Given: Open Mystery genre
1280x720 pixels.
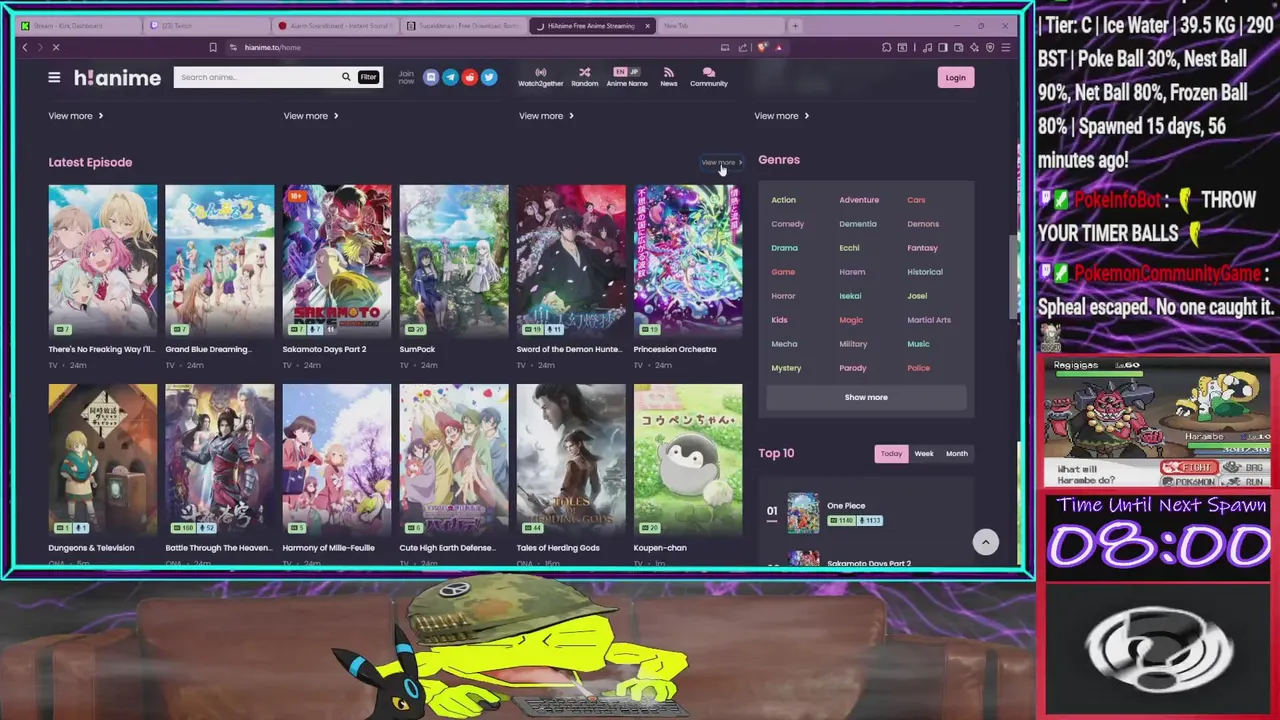Looking at the screenshot, I should pos(786,368).
